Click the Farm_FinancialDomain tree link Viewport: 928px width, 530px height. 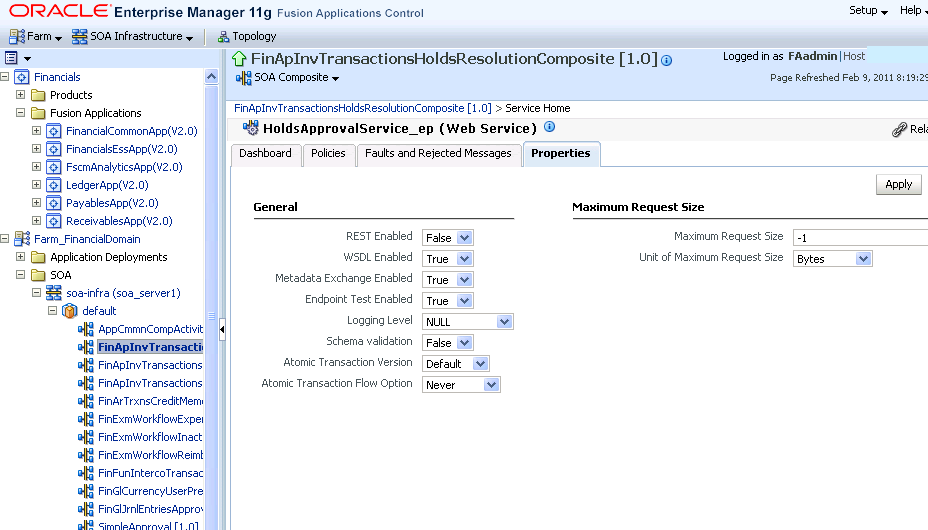point(87,240)
